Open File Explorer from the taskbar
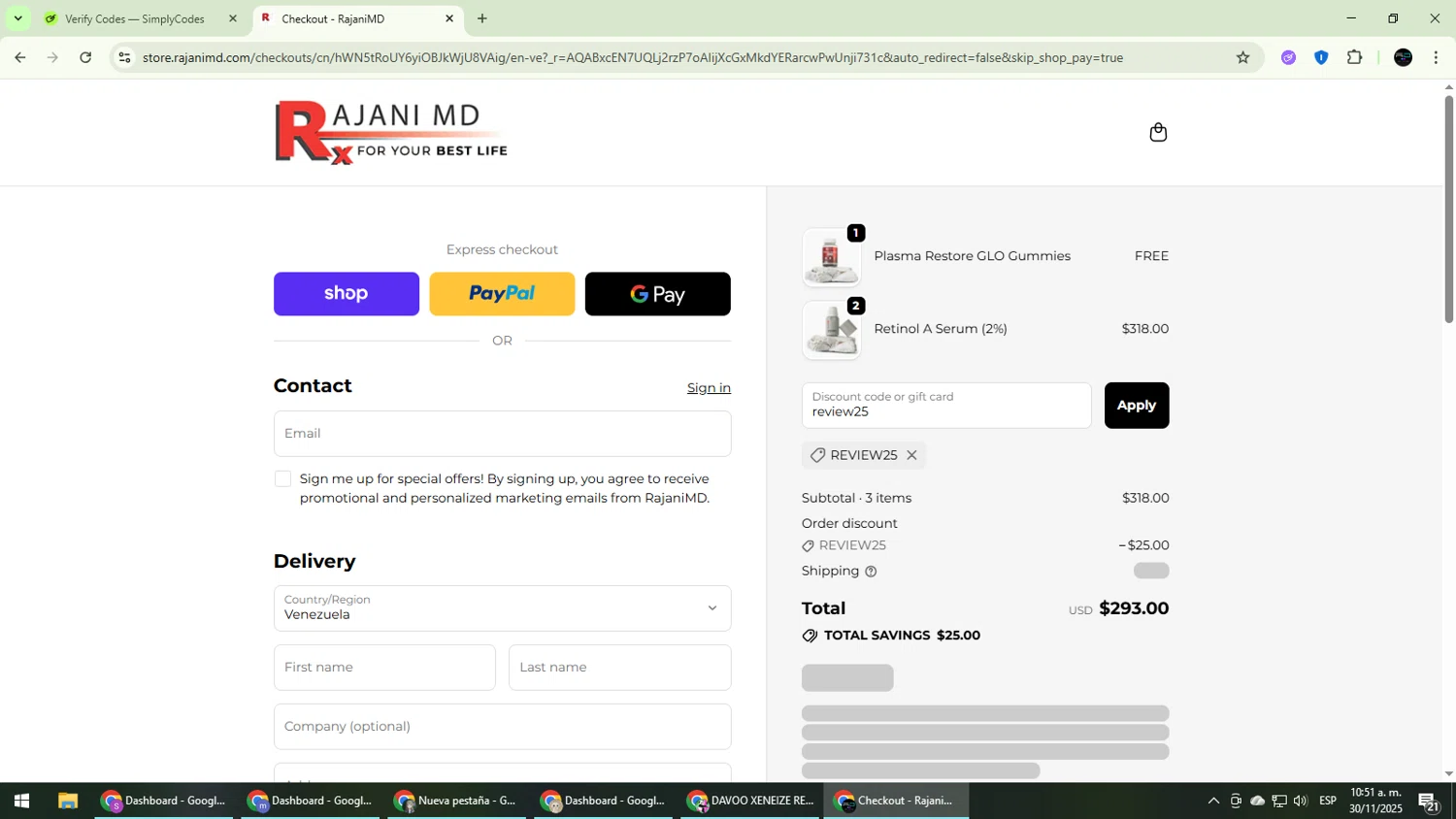The width and height of the screenshot is (1456, 819). coord(67,801)
